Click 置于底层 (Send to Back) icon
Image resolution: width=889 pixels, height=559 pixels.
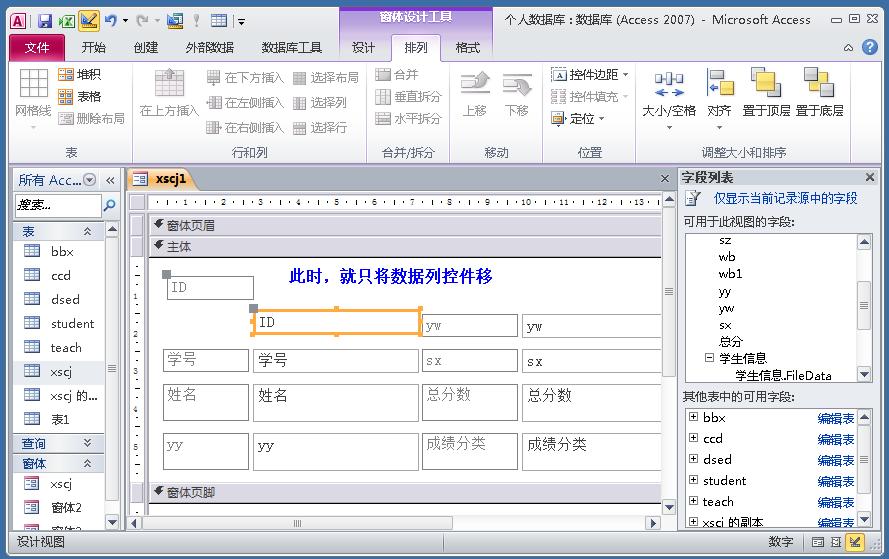[x=819, y=93]
